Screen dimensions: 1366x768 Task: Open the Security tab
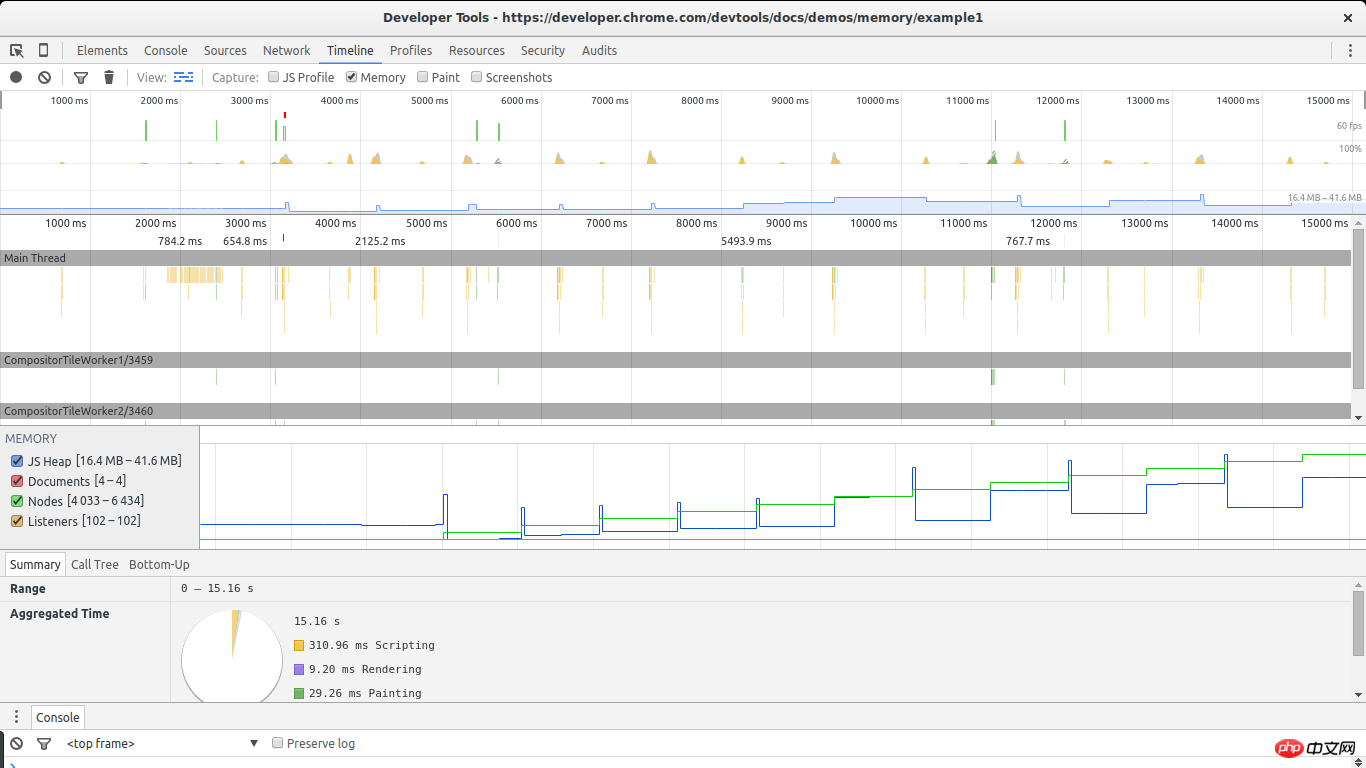(543, 51)
